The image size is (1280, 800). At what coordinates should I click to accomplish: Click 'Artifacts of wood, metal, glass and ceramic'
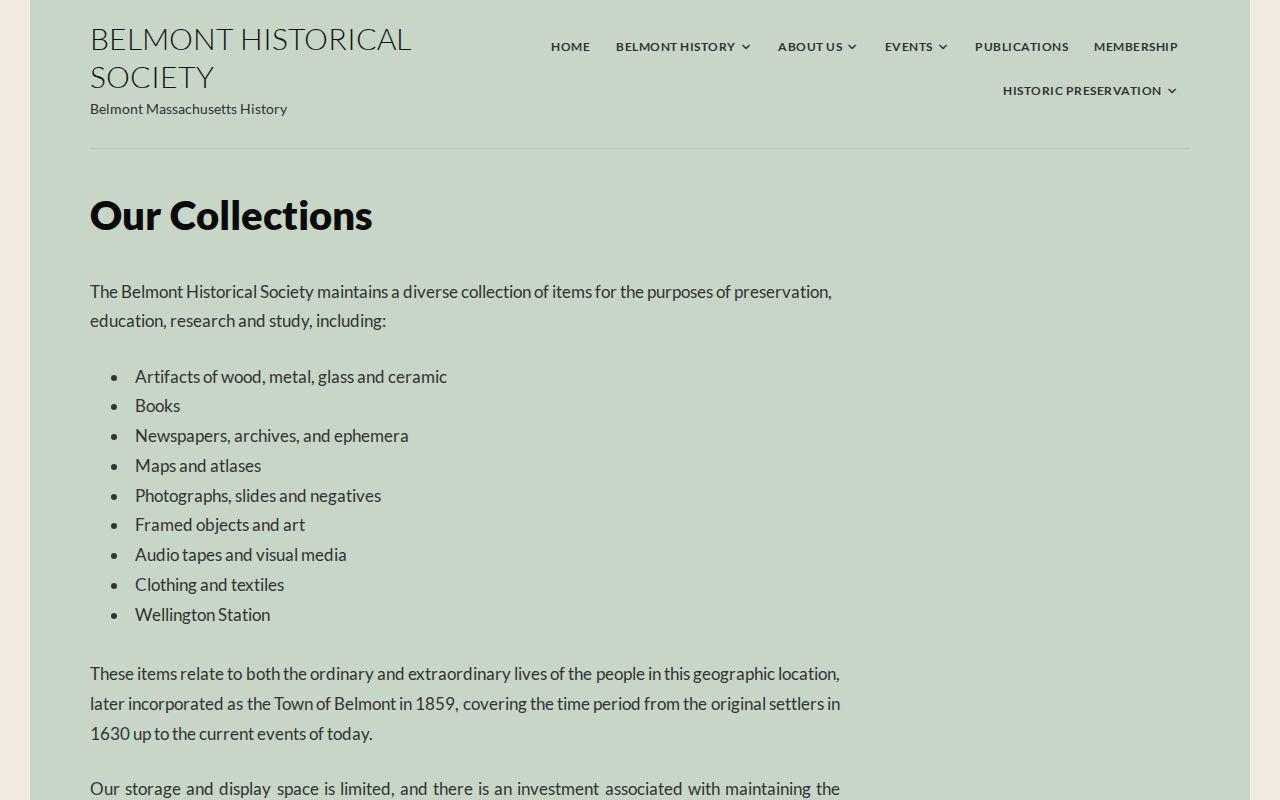pyautogui.click(x=291, y=377)
